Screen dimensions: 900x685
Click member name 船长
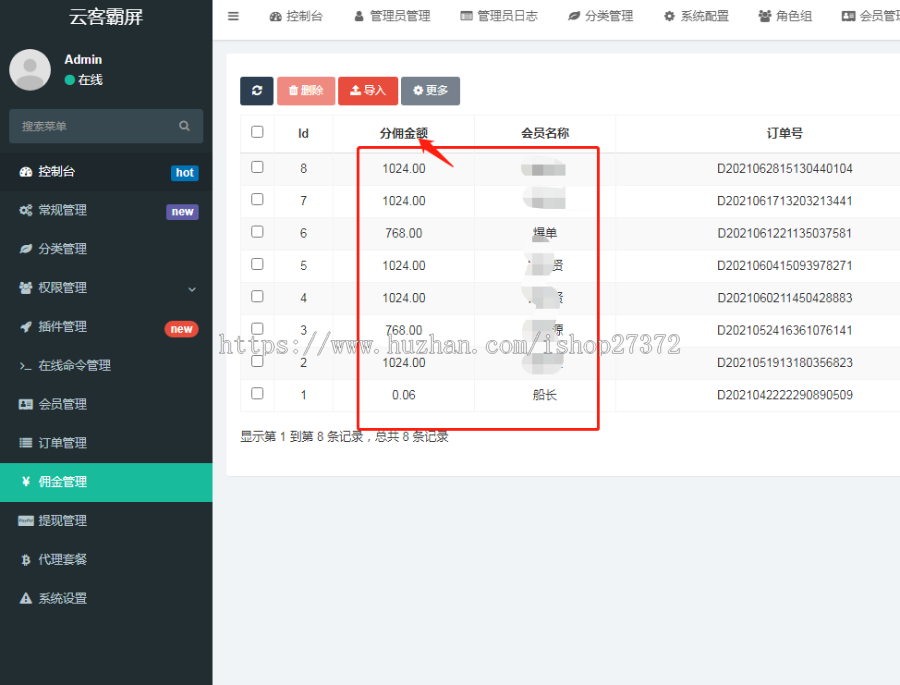click(x=545, y=395)
